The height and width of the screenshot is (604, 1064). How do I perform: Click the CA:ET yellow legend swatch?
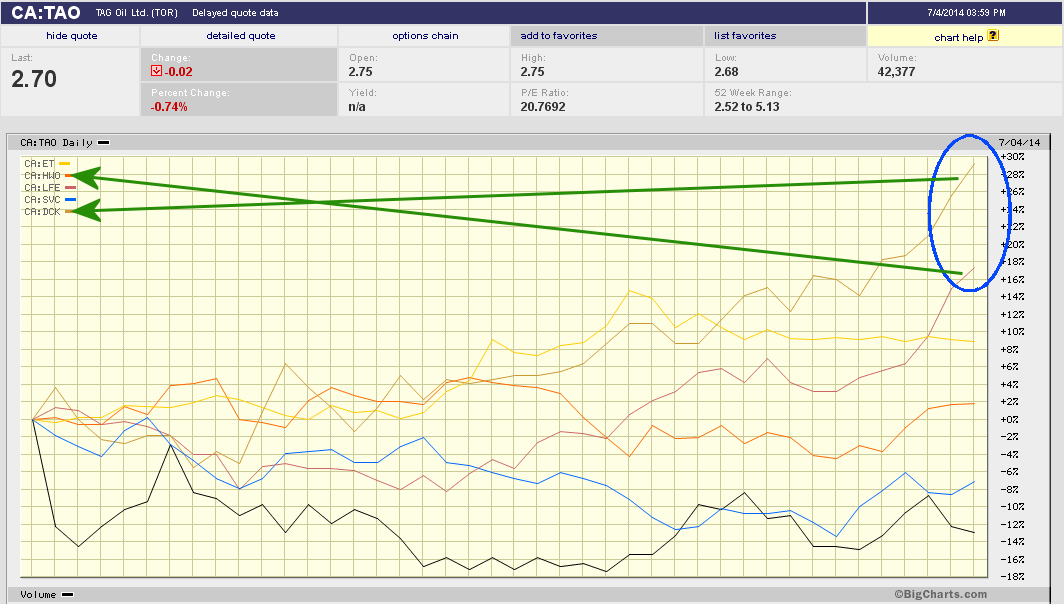point(64,164)
